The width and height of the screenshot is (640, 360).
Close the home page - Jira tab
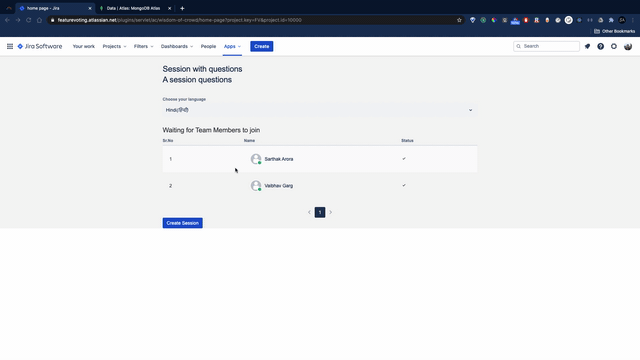[x=90, y=8]
